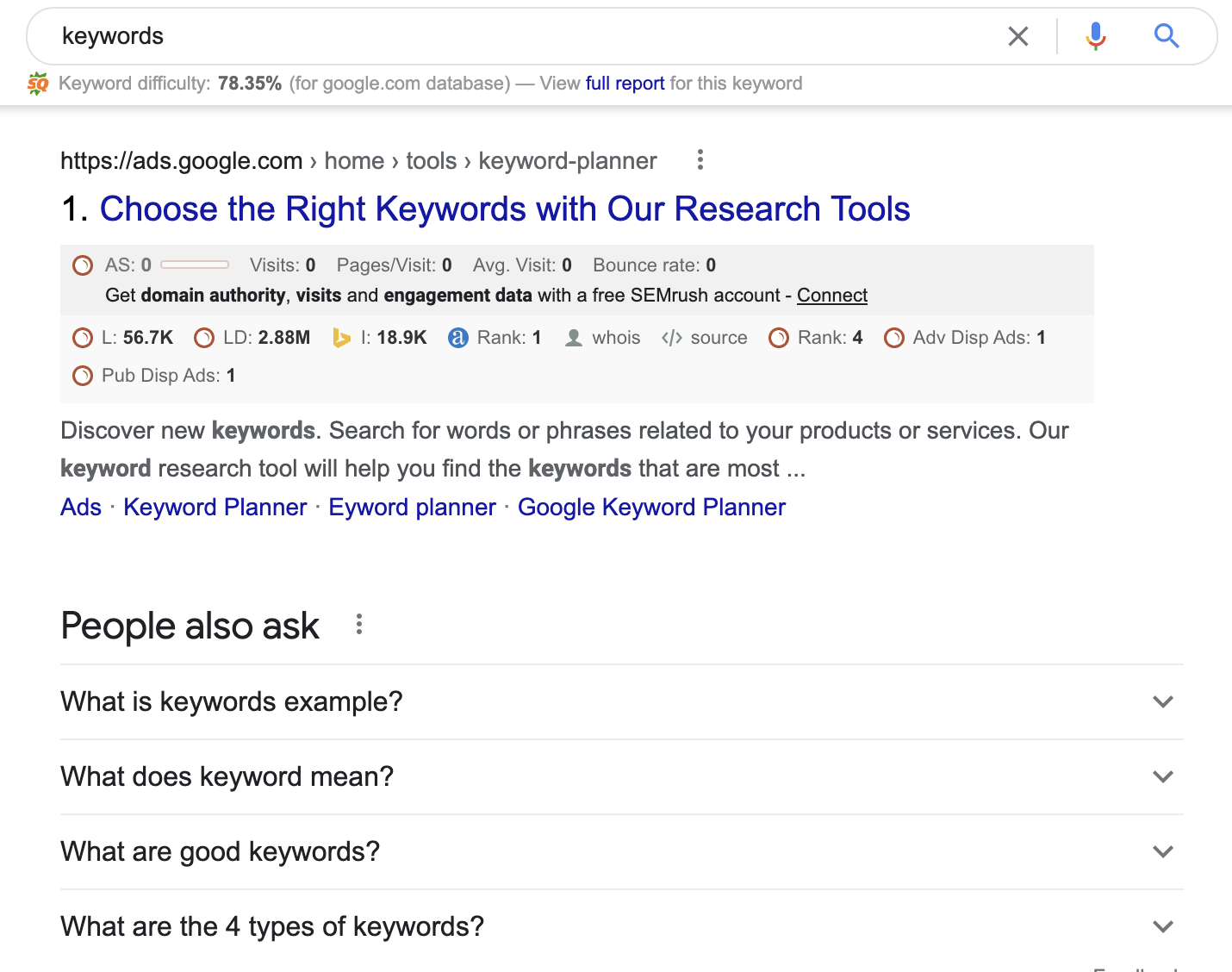Click the 78.35% keyword difficulty value
Screen dimensions: 1232x972
pyautogui.click(x=250, y=84)
